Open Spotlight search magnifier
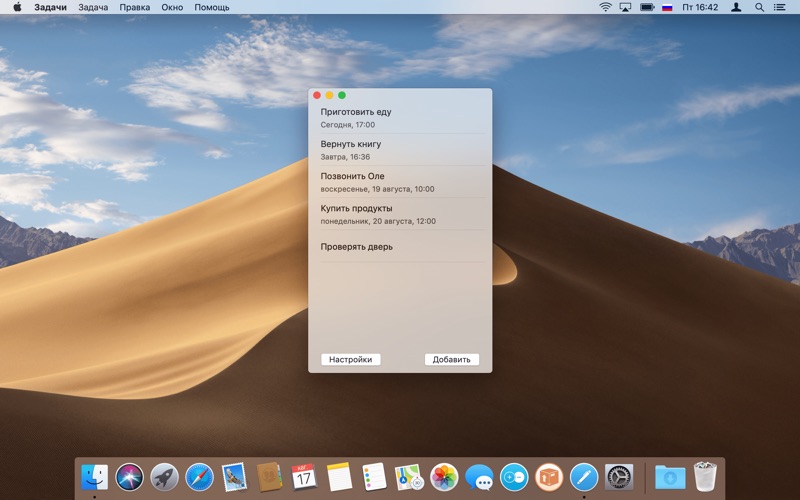Viewport: 800px width, 500px height. [x=759, y=7]
